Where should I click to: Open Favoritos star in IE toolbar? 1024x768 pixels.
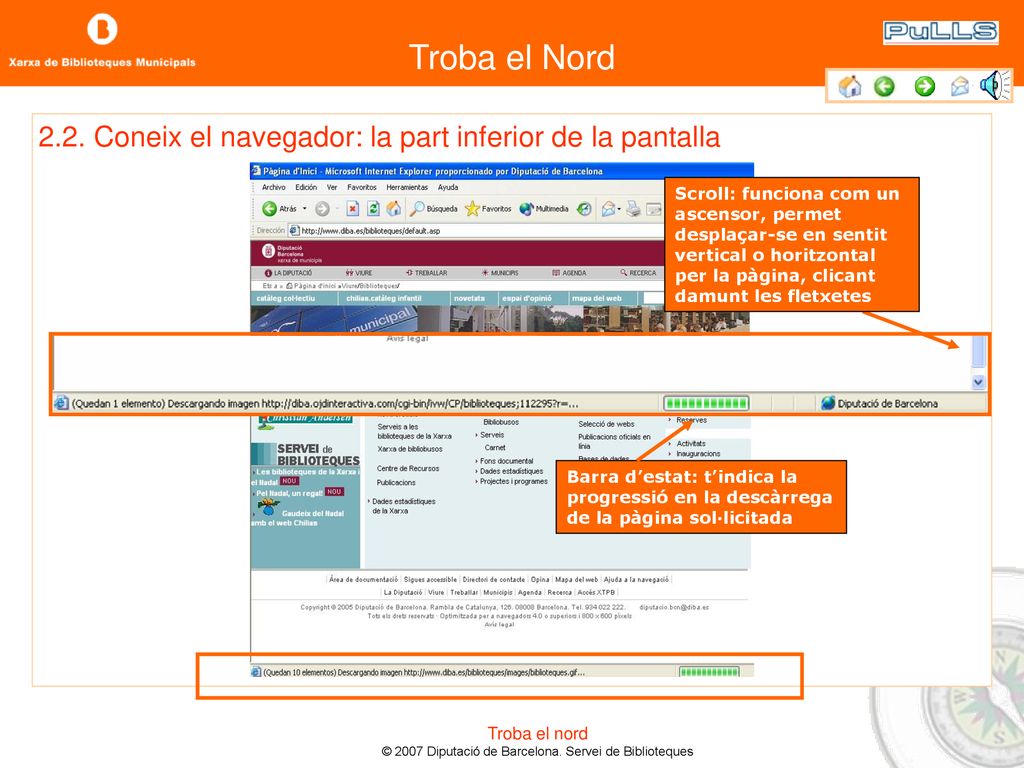point(488,208)
